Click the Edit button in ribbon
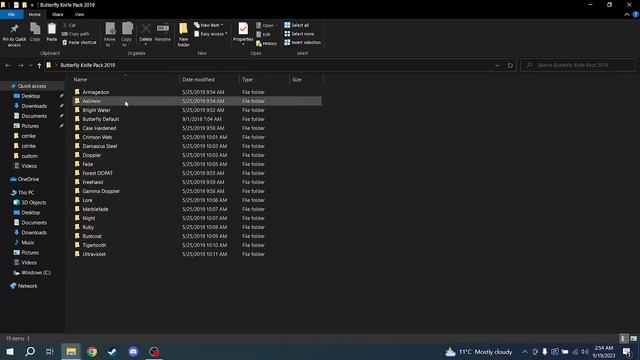Screen dimensions: 640x360 263,34
